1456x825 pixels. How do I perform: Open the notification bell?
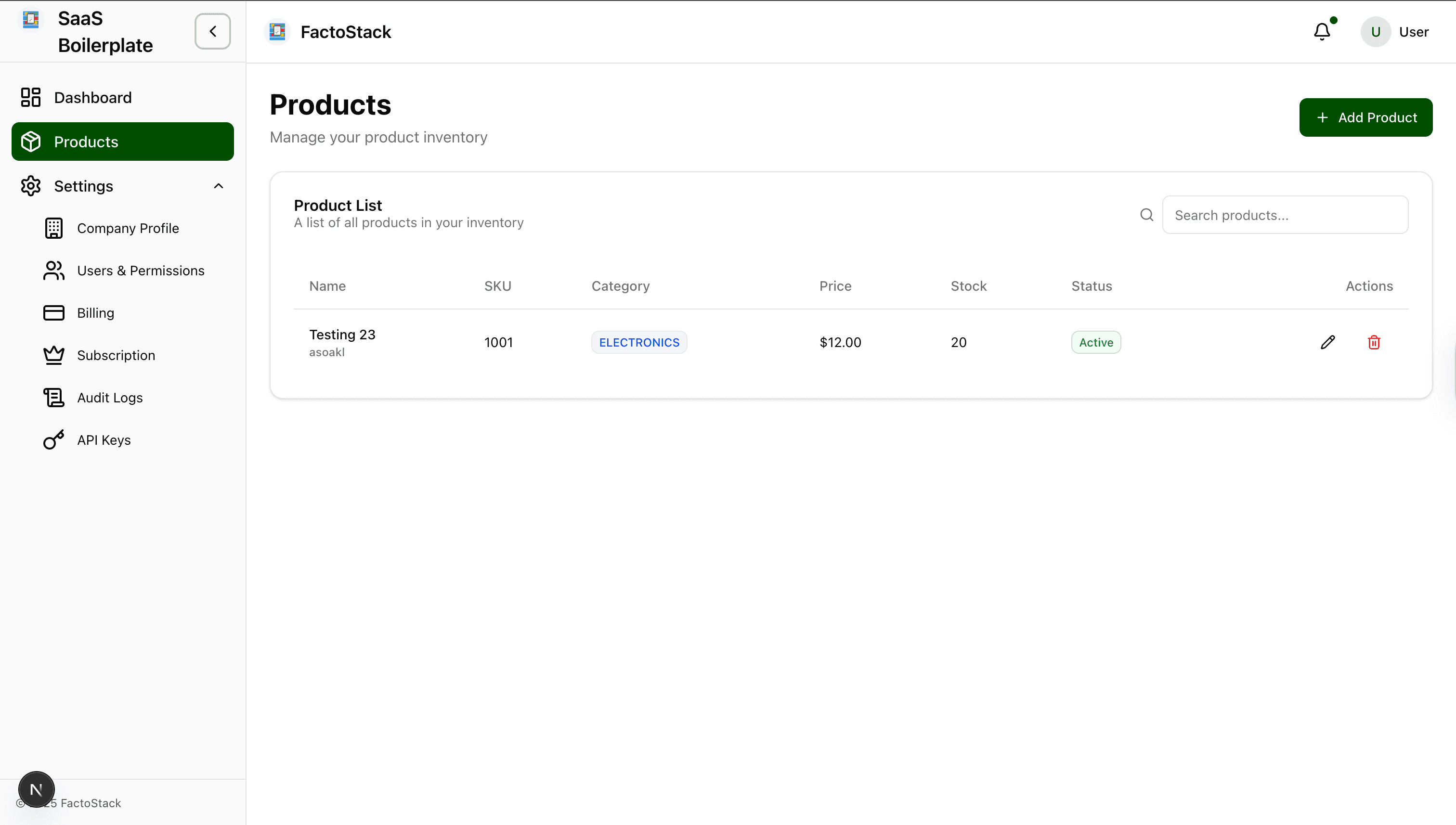pos(1322,31)
